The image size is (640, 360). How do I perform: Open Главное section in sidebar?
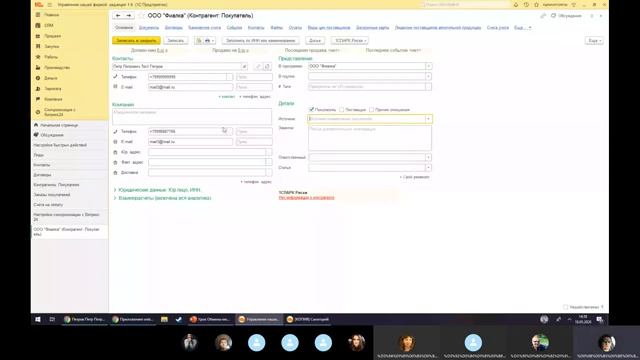51,15
